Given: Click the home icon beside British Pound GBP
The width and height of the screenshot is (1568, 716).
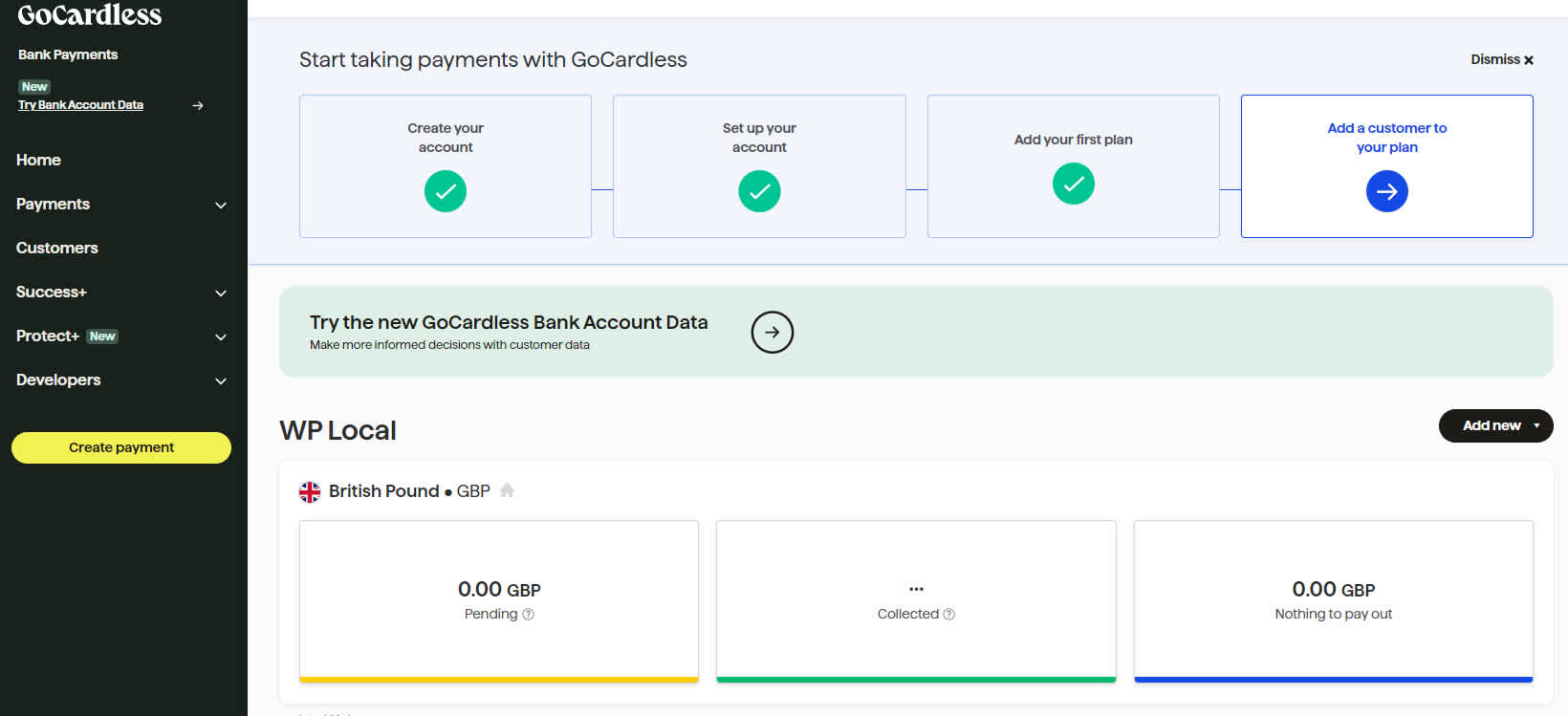Looking at the screenshot, I should (508, 490).
